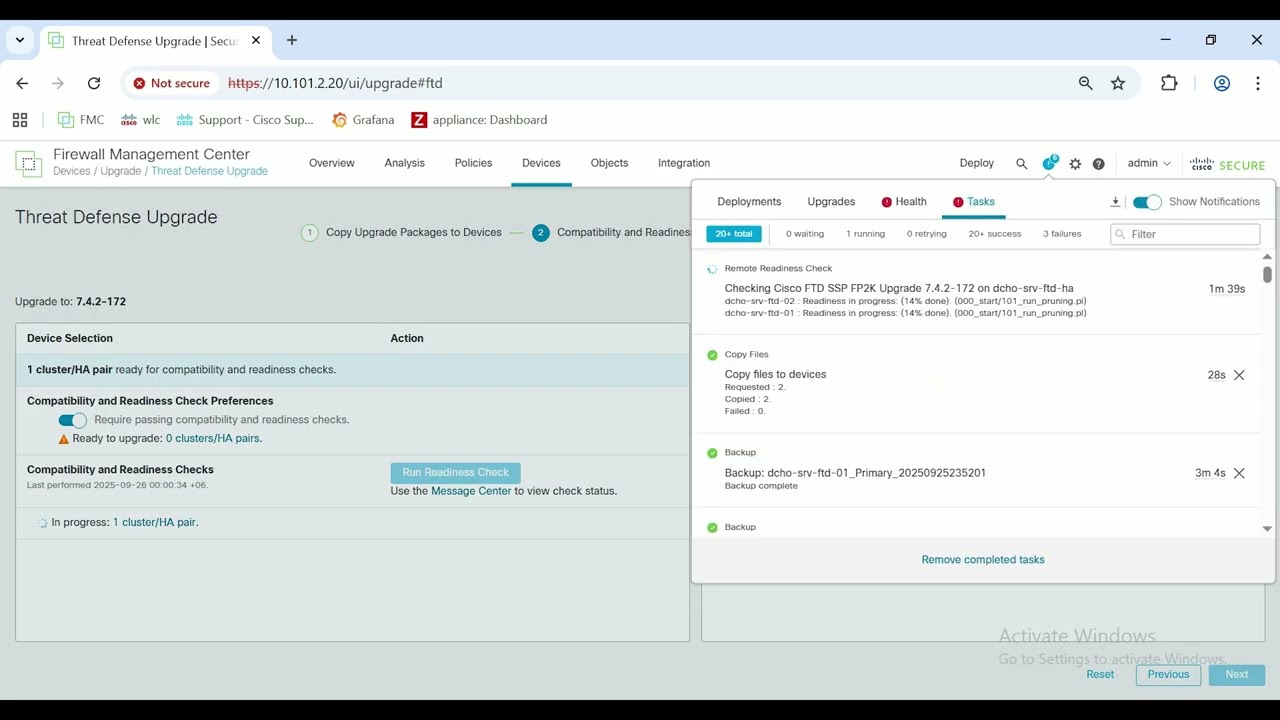Click Run Readiness Check button
The width and height of the screenshot is (1280, 720).
click(x=455, y=472)
